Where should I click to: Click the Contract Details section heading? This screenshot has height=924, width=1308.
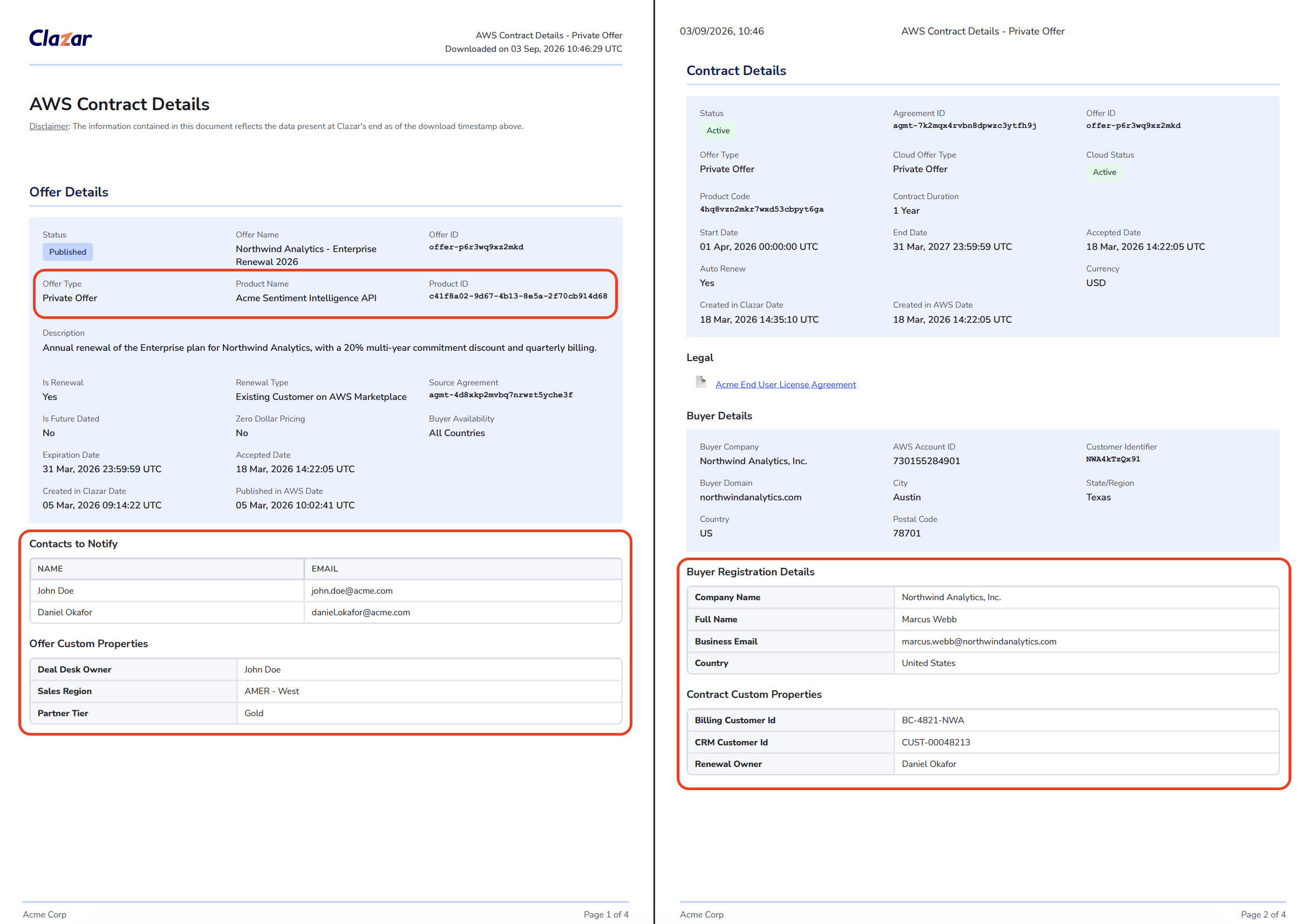click(x=735, y=71)
